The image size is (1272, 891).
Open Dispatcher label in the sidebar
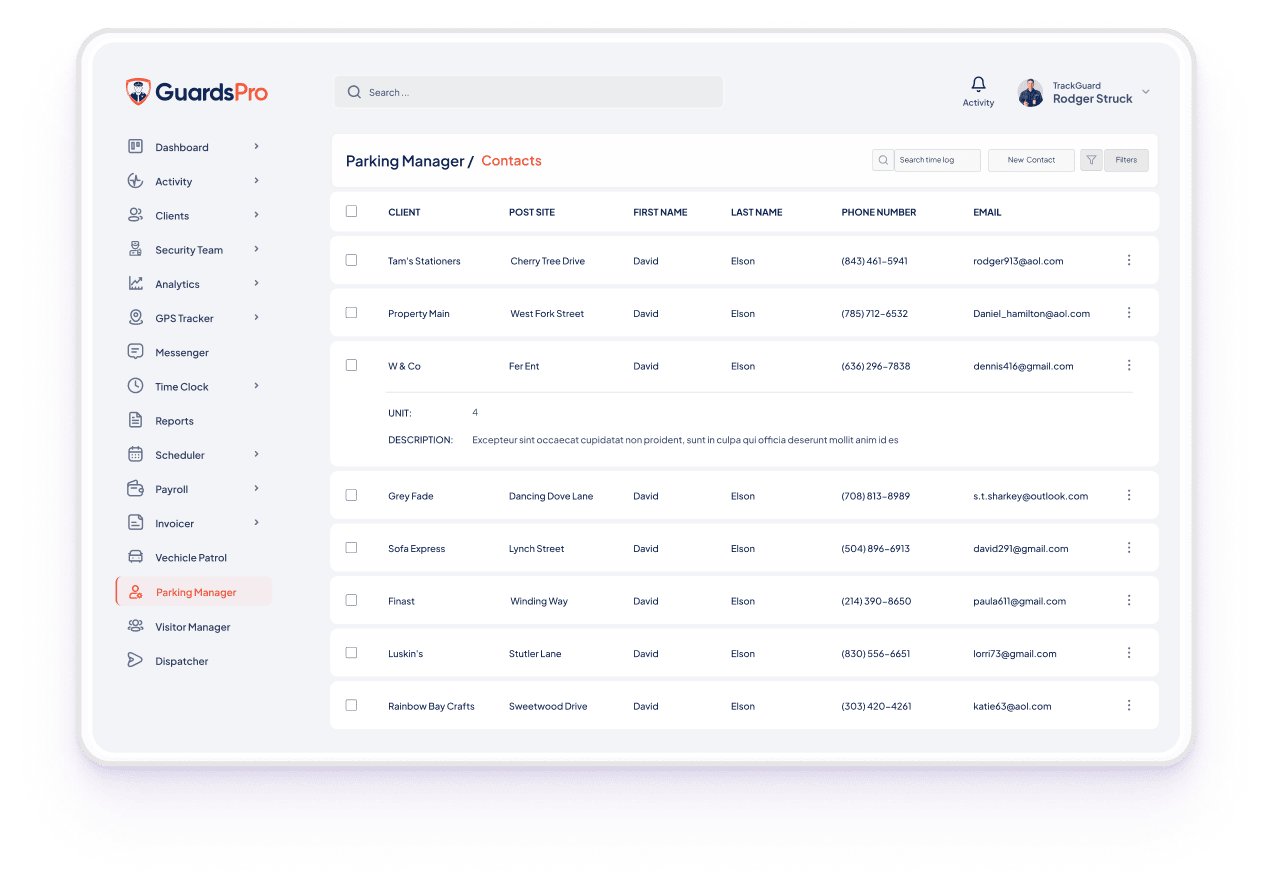[x=182, y=661]
